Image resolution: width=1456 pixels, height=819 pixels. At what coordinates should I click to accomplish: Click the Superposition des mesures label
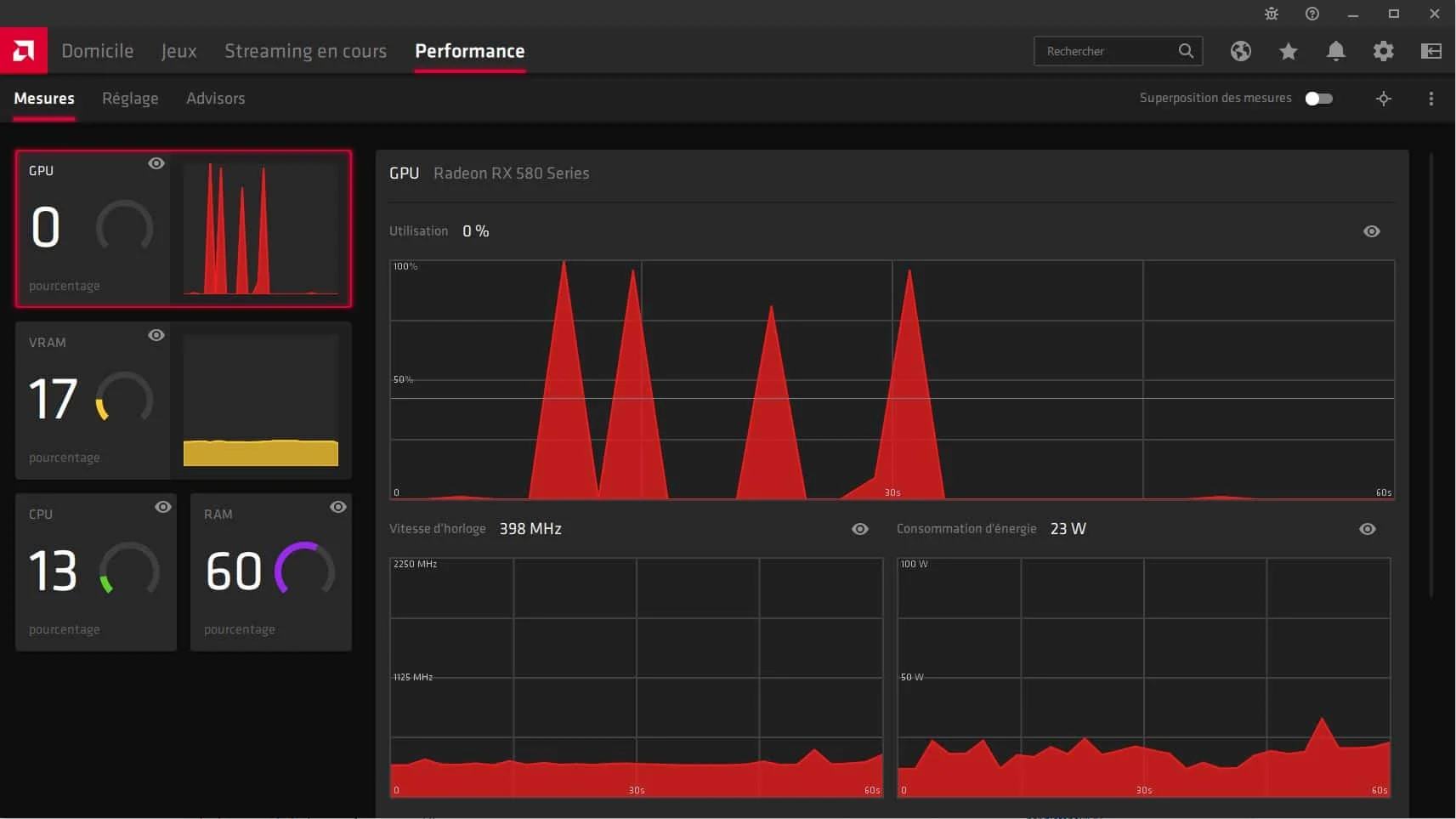(1215, 99)
